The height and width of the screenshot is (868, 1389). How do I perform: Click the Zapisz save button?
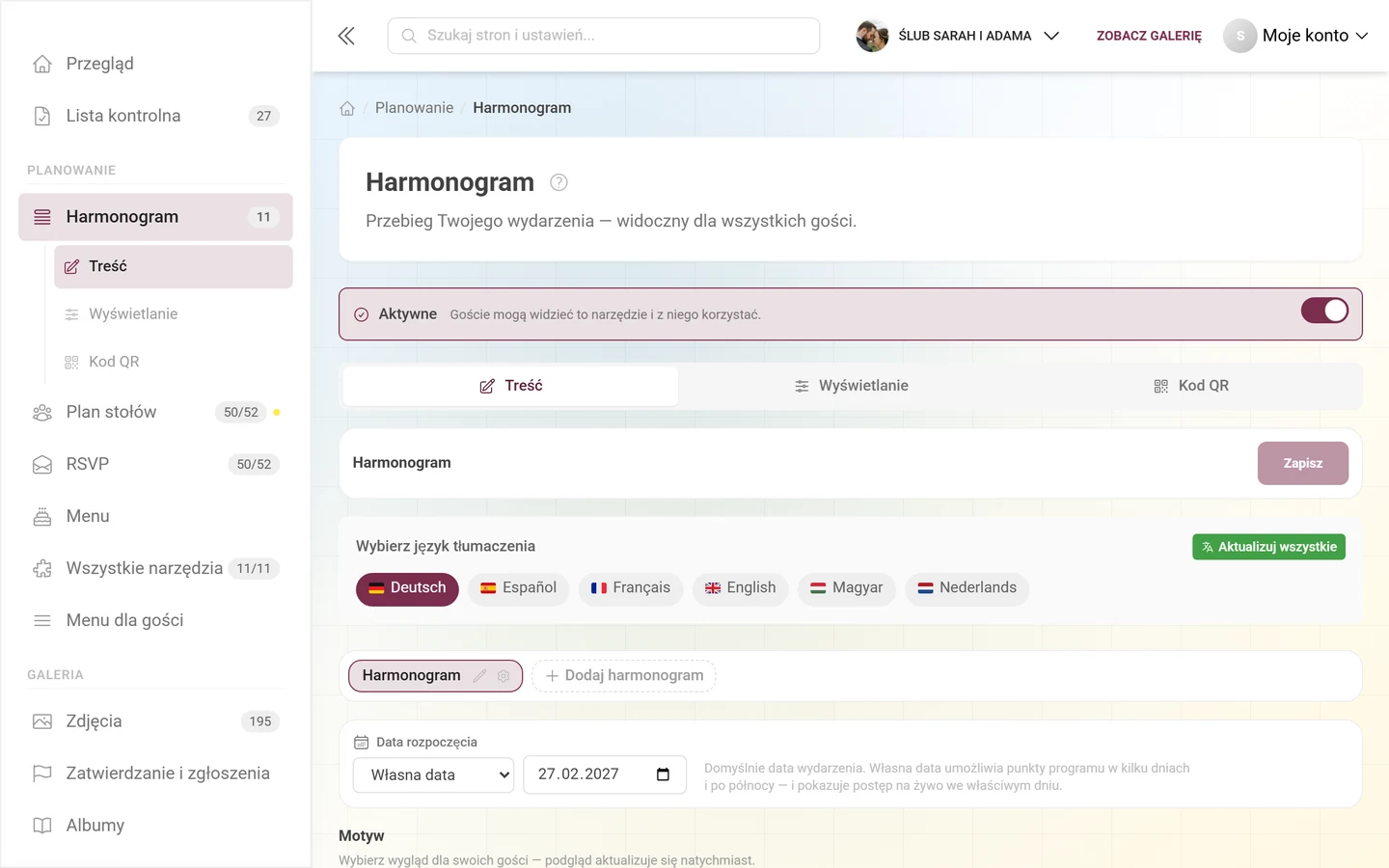point(1303,464)
